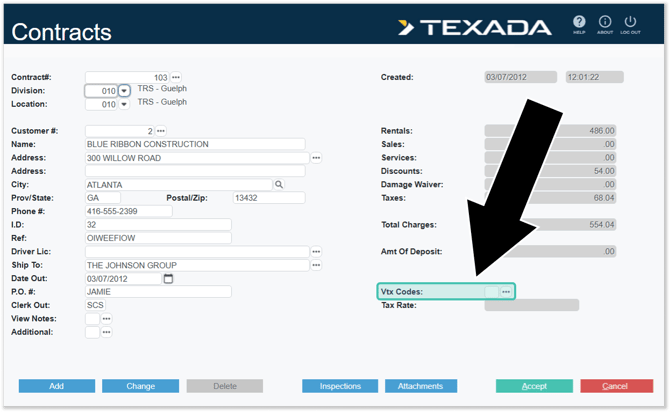Click the View Notes small box

point(92,318)
